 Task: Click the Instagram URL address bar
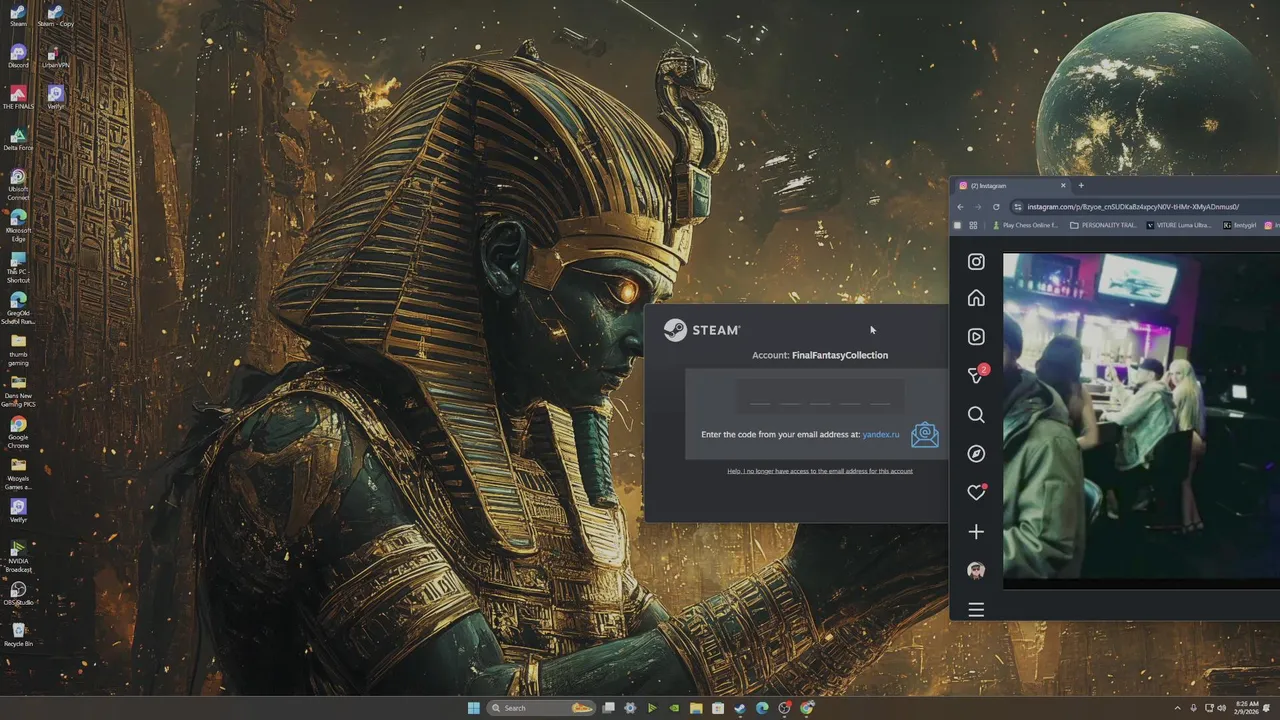click(x=1145, y=207)
